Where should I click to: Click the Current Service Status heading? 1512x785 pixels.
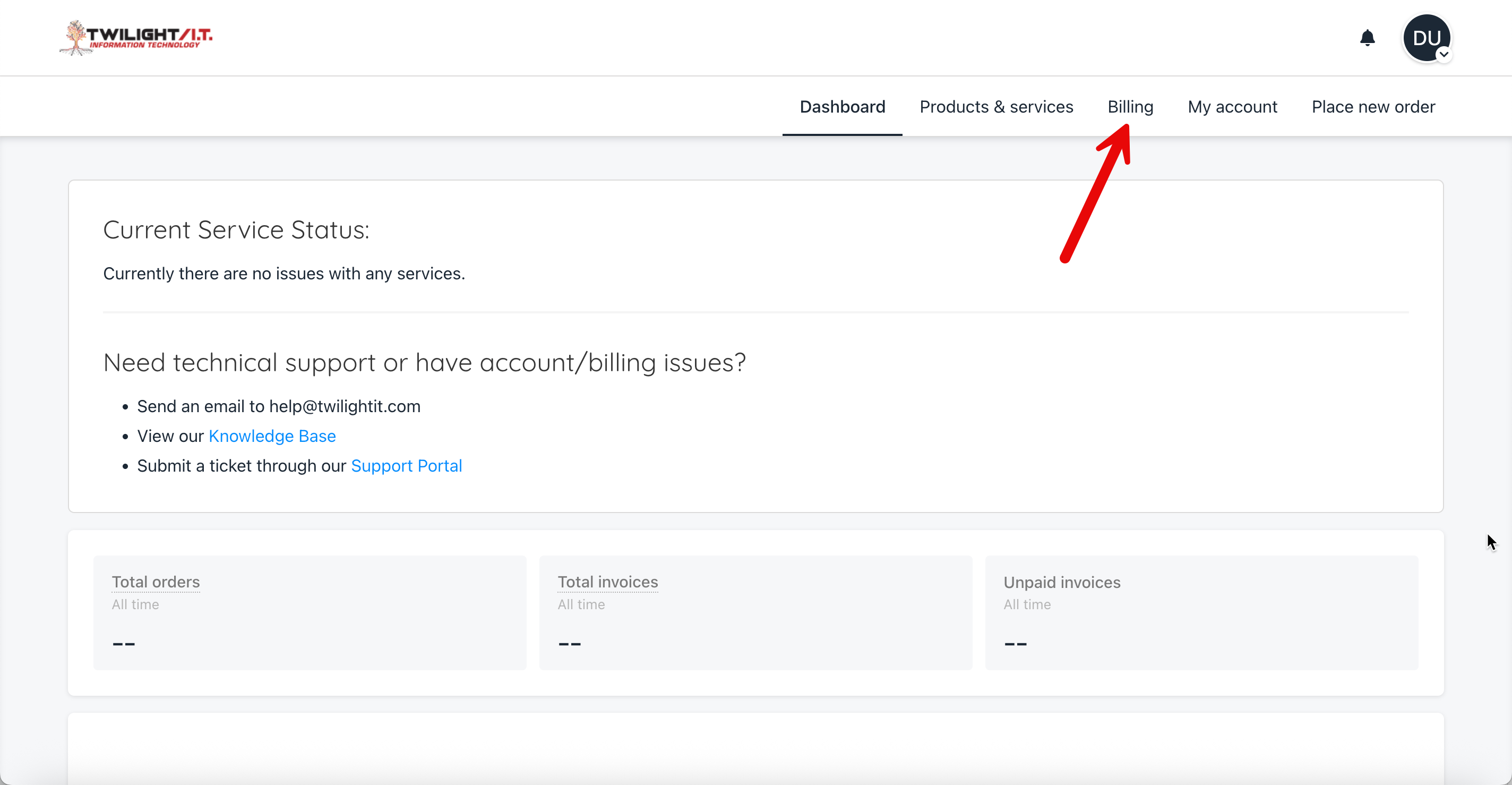click(236, 230)
